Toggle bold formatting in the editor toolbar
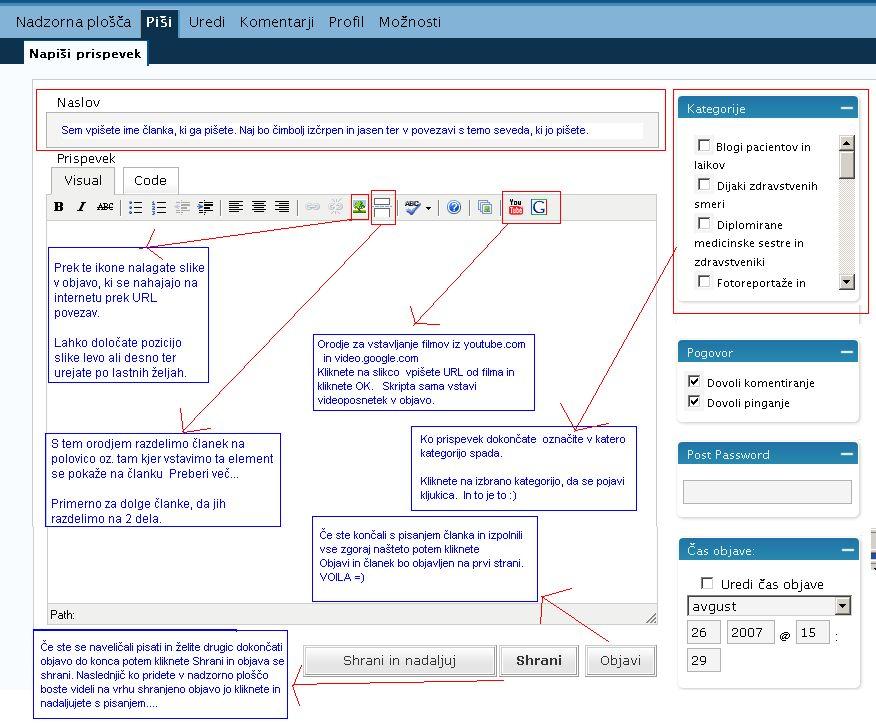This screenshot has width=876, height=724. click(x=59, y=207)
